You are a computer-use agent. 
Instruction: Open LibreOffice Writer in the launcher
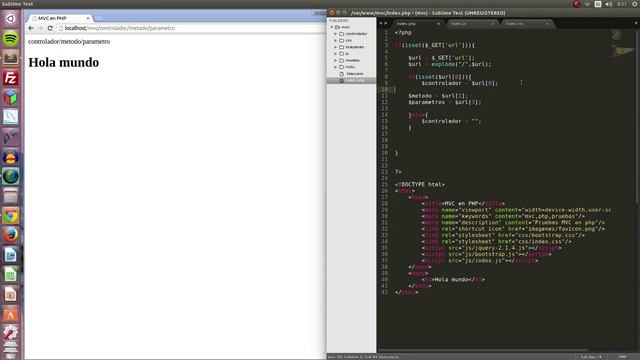pyautogui.click(x=11, y=255)
